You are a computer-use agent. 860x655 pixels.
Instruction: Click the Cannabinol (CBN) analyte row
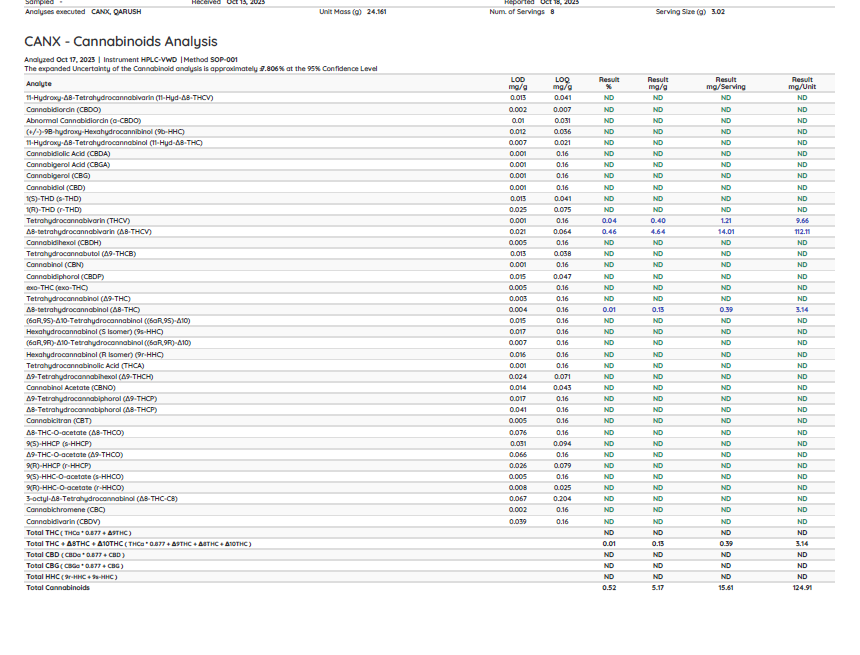point(54,265)
